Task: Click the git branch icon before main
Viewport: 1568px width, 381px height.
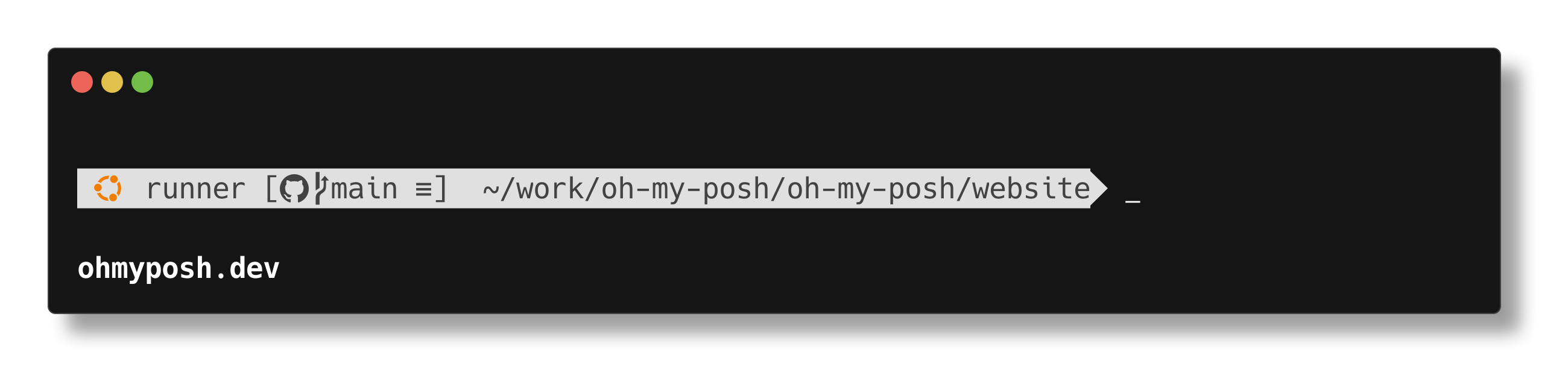Action: [321, 189]
